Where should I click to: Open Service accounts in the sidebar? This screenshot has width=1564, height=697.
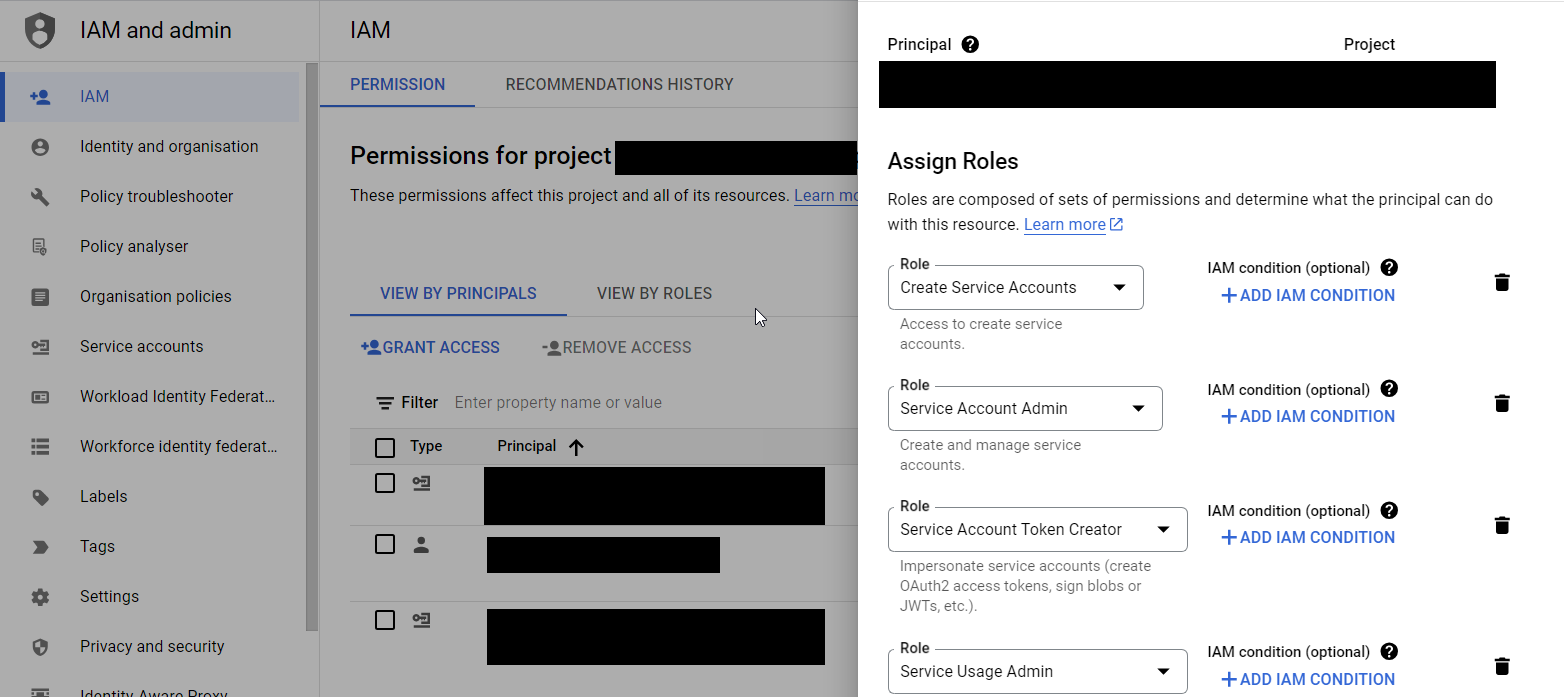152,347
